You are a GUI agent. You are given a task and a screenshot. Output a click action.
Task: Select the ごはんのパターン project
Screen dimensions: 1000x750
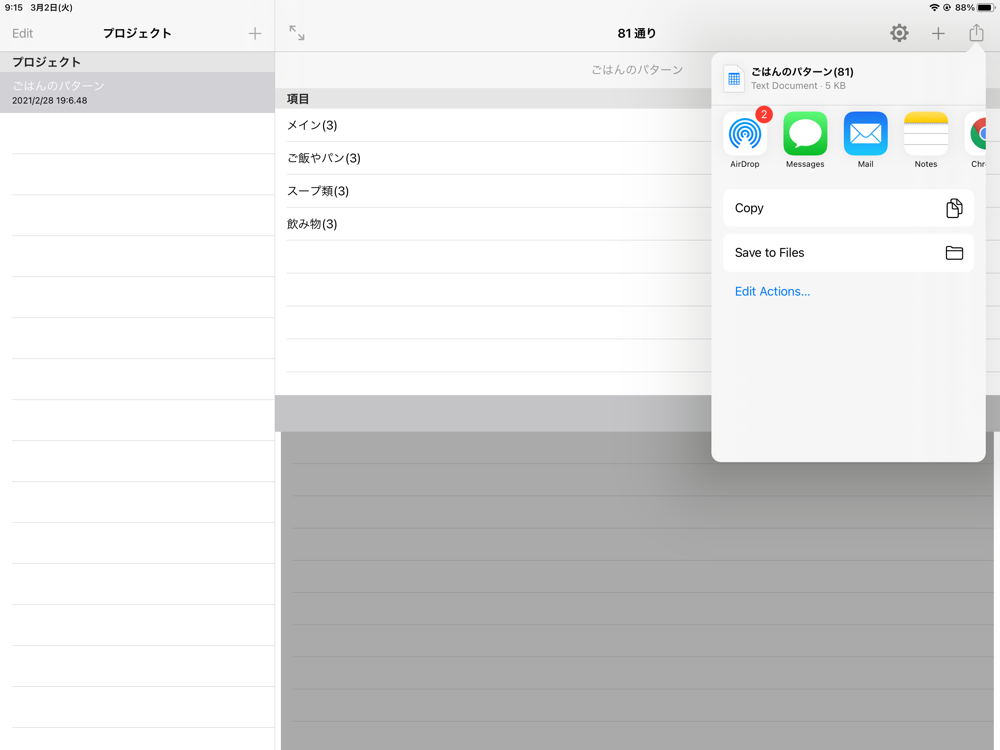[137, 92]
